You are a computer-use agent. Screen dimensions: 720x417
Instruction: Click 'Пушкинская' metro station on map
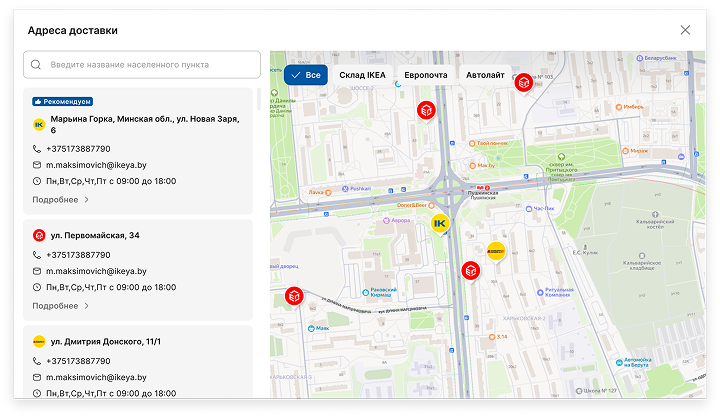[482, 191]
